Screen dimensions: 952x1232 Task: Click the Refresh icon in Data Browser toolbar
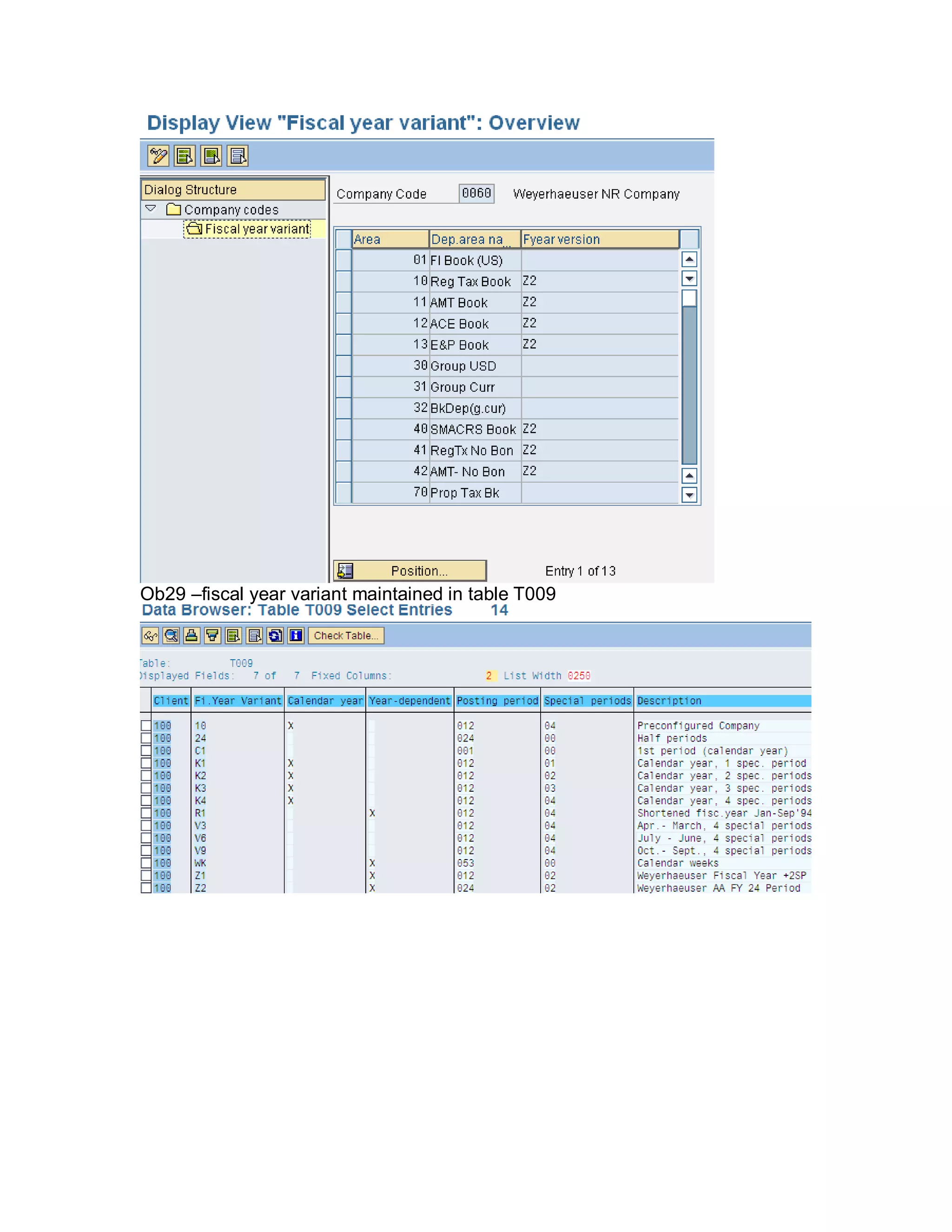[x=275, y=636]
